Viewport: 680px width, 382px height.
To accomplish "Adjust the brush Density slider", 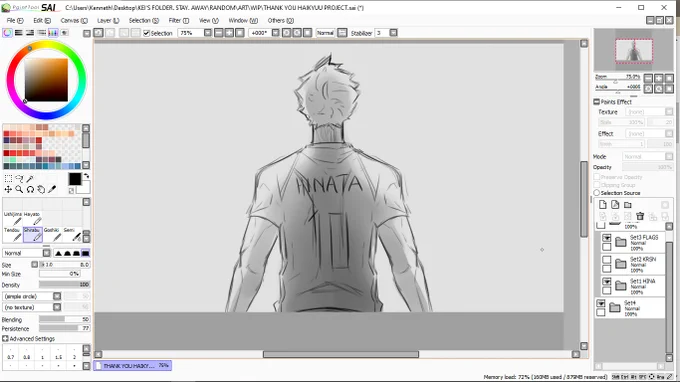I will 64,285.
